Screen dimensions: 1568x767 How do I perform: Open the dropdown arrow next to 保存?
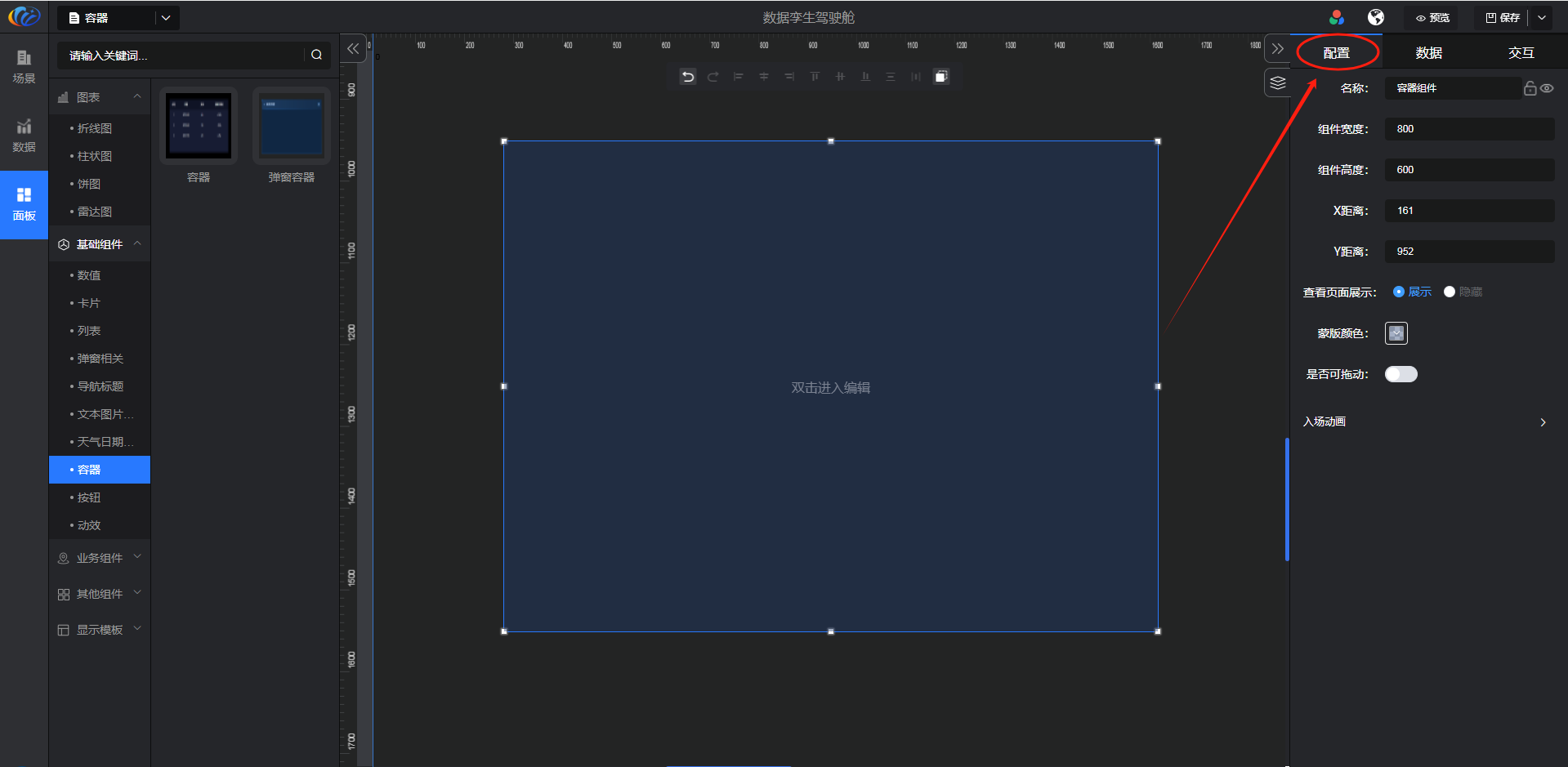click(x=1542, y=17)
